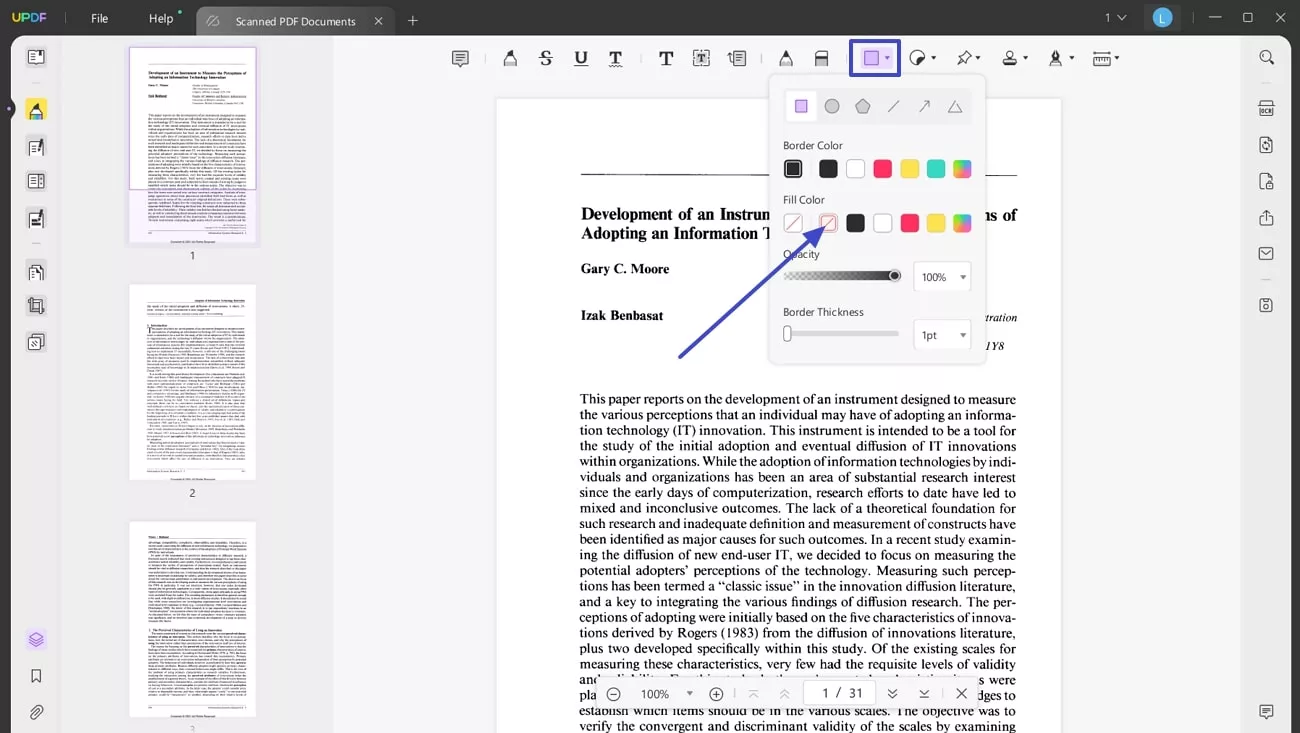Pick the teal border color swatch

pyautogui.click(x=936, y=169)
